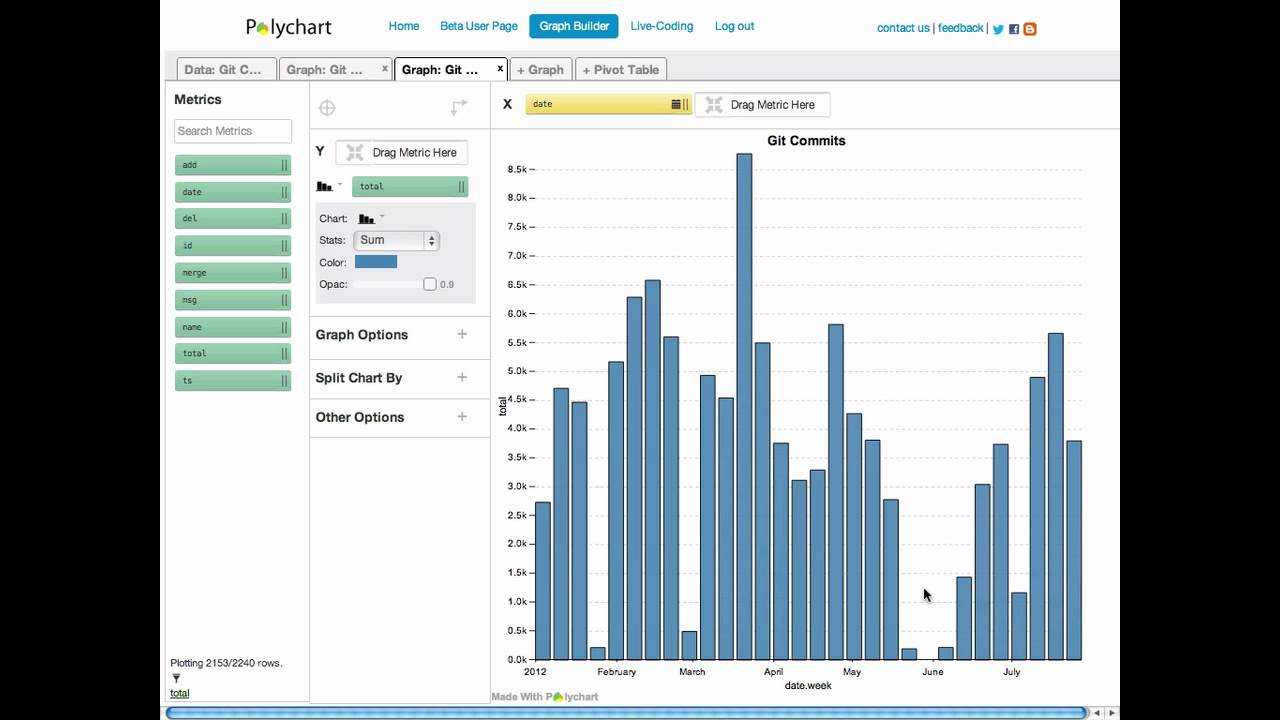Click the drag handle on Y total pill

pyautogui.click(x=461, y=186)
